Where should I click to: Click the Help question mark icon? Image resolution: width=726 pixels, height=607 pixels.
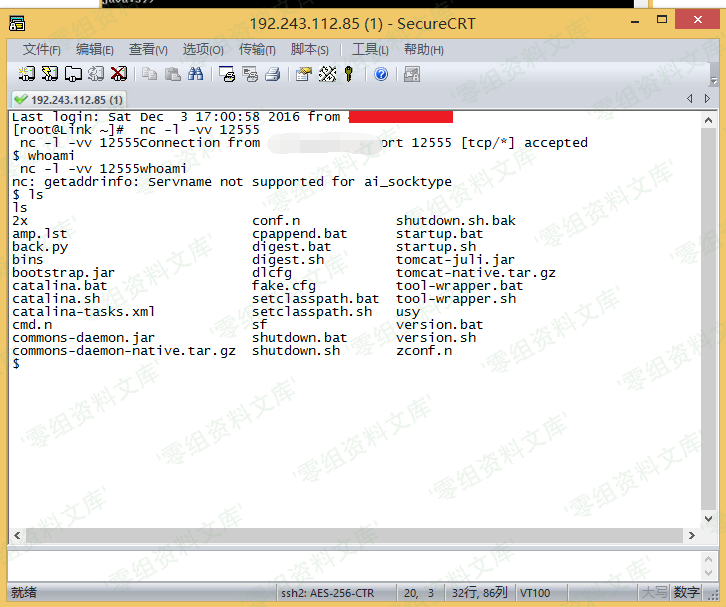point(381,74)
